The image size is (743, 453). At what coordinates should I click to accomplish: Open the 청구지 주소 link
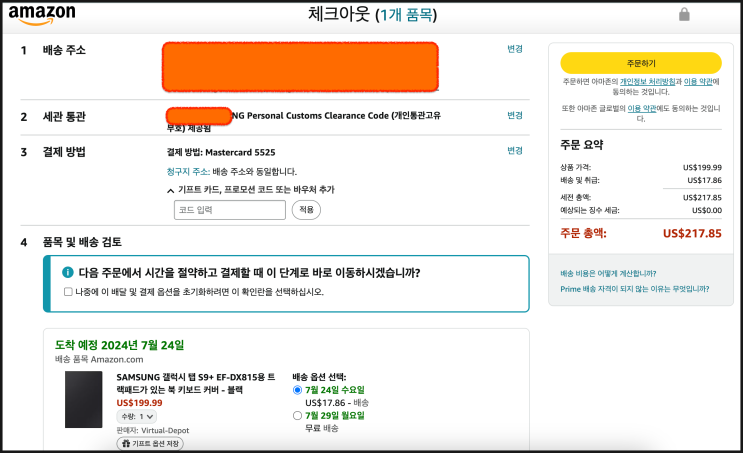188,172
